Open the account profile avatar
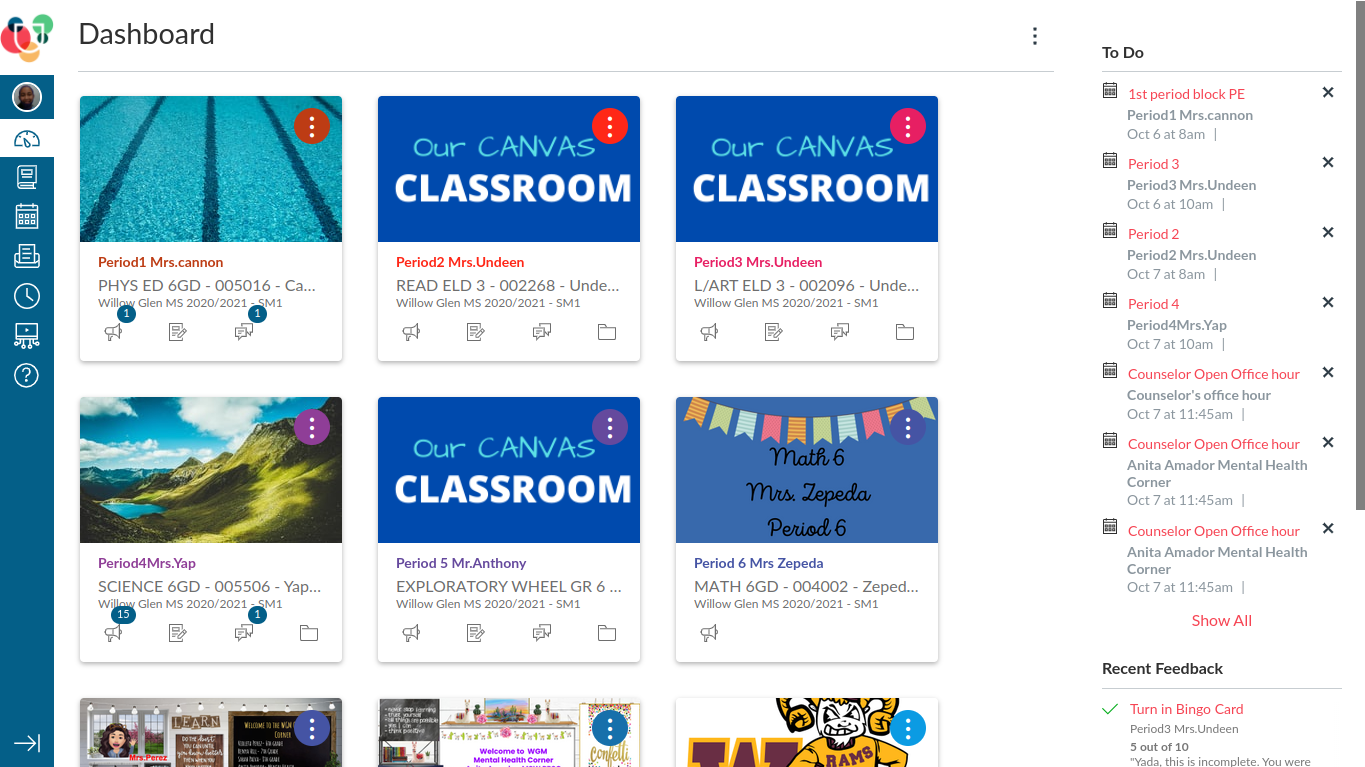Screen dimensions: 1365x767 click(27, 97)
